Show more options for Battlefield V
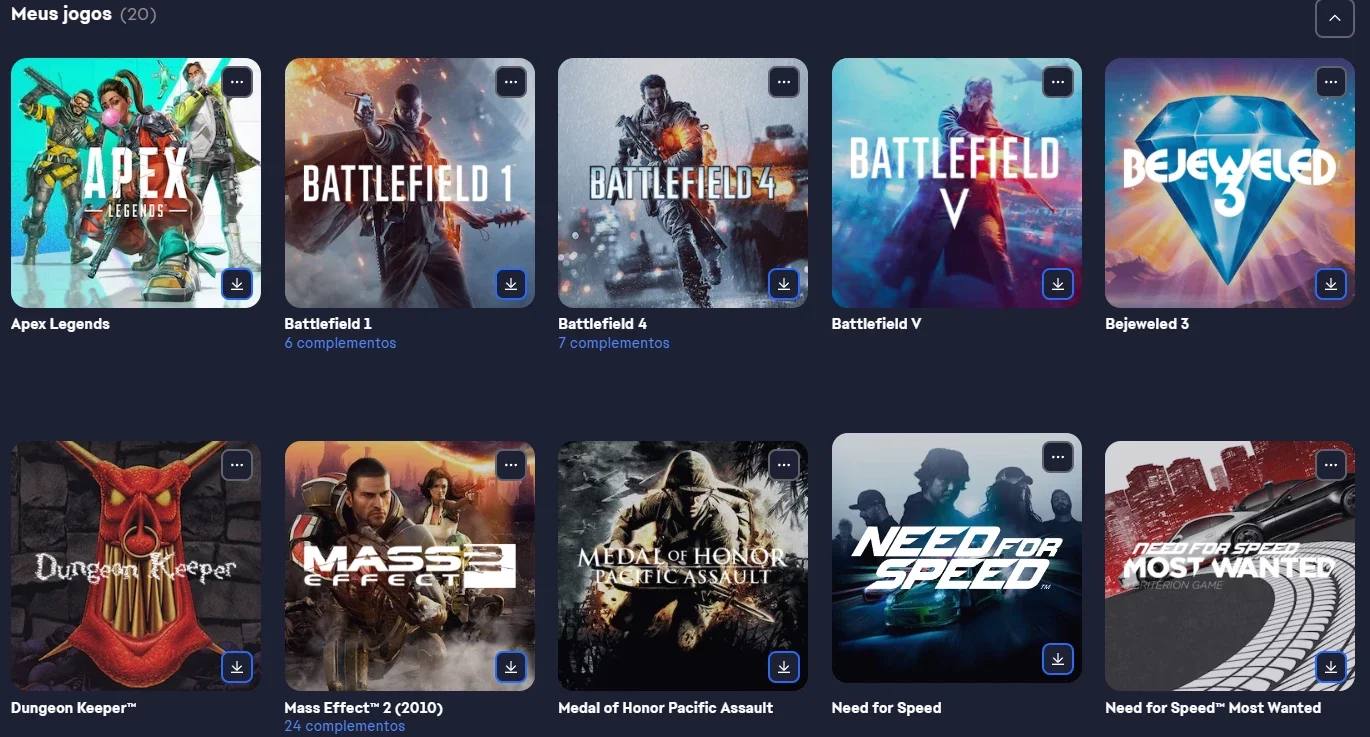This screenshot has height=737, width=1370. tap(1058, 82)
